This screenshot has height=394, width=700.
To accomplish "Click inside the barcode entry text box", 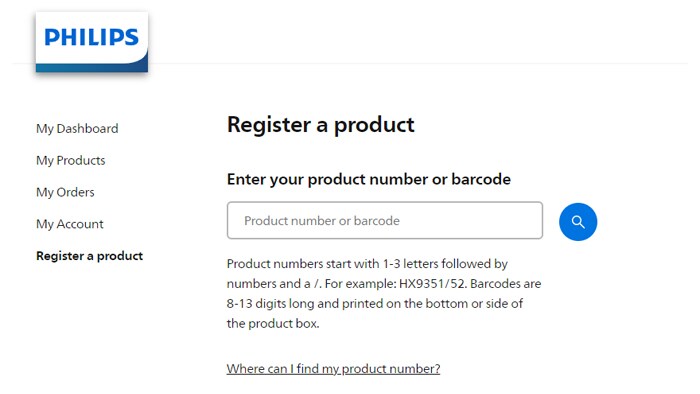I will coord(385,220).
